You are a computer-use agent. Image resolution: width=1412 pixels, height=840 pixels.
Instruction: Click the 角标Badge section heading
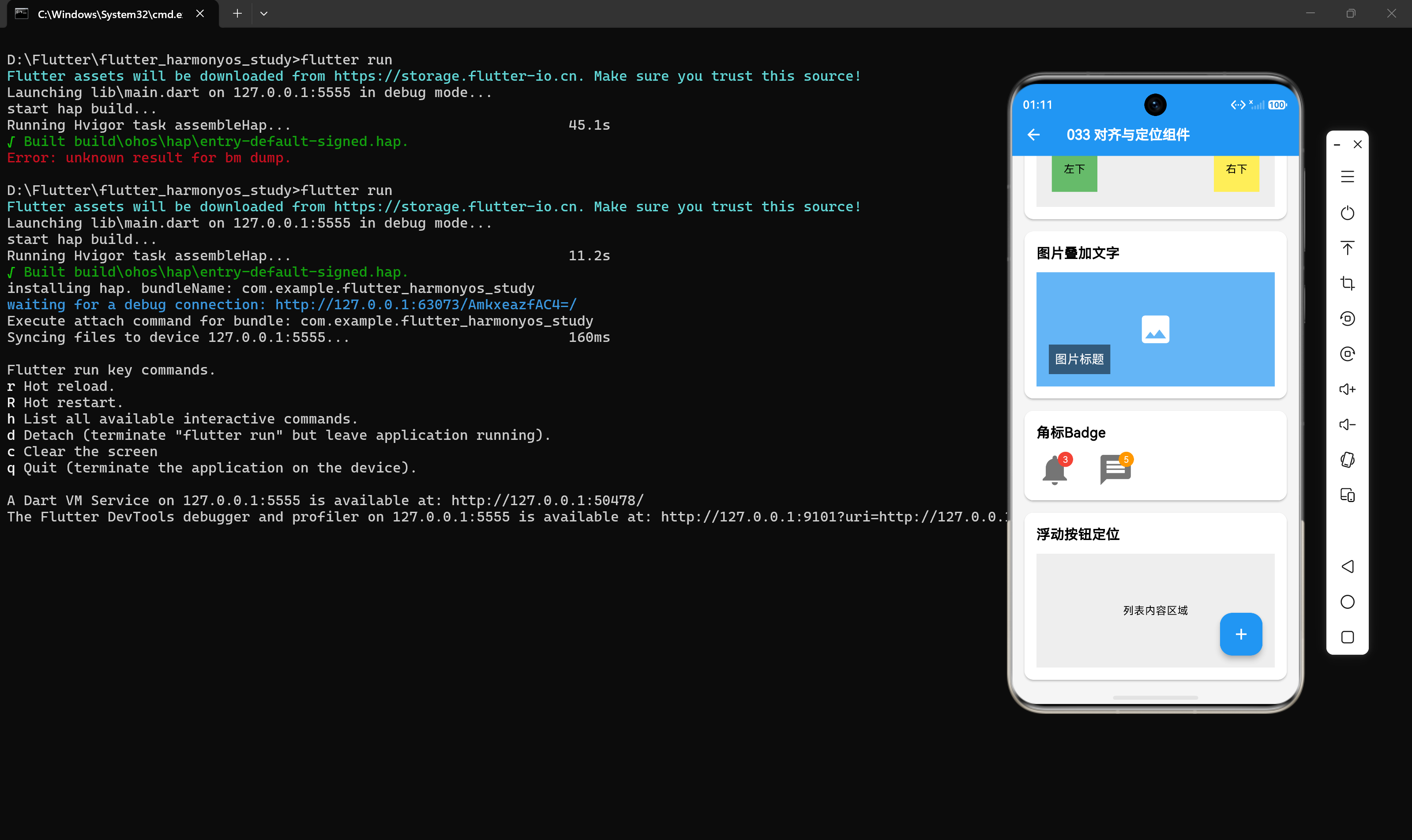coord(1070,432)
